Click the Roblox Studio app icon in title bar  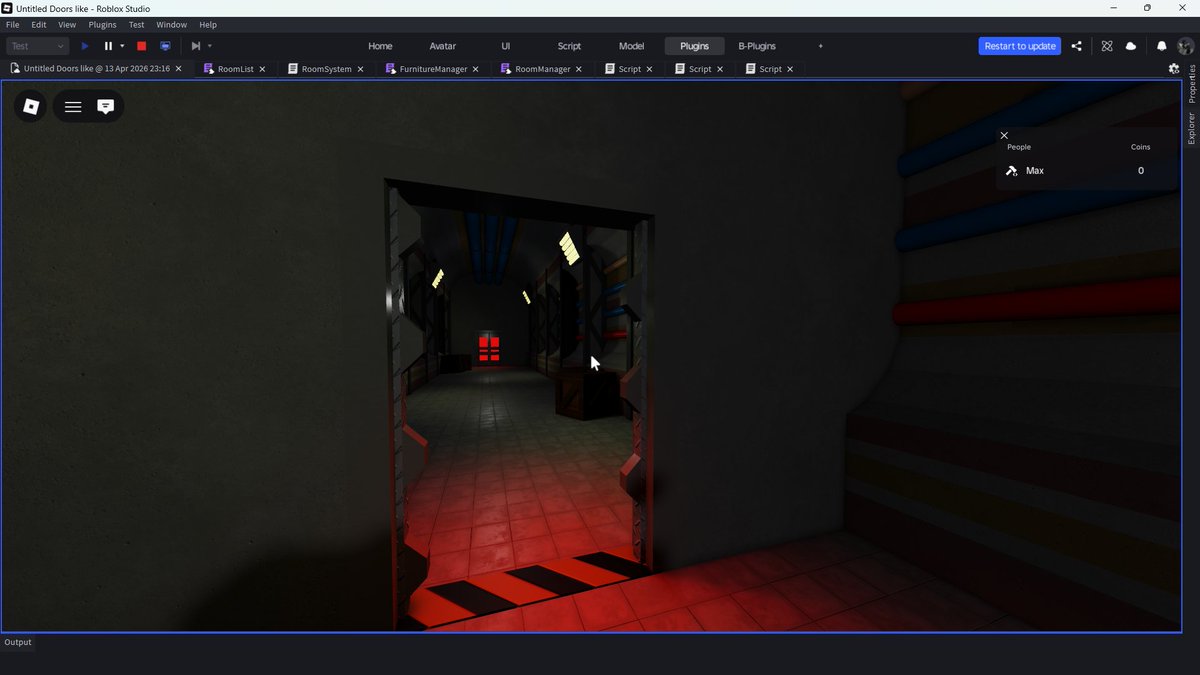click(8, 8)
